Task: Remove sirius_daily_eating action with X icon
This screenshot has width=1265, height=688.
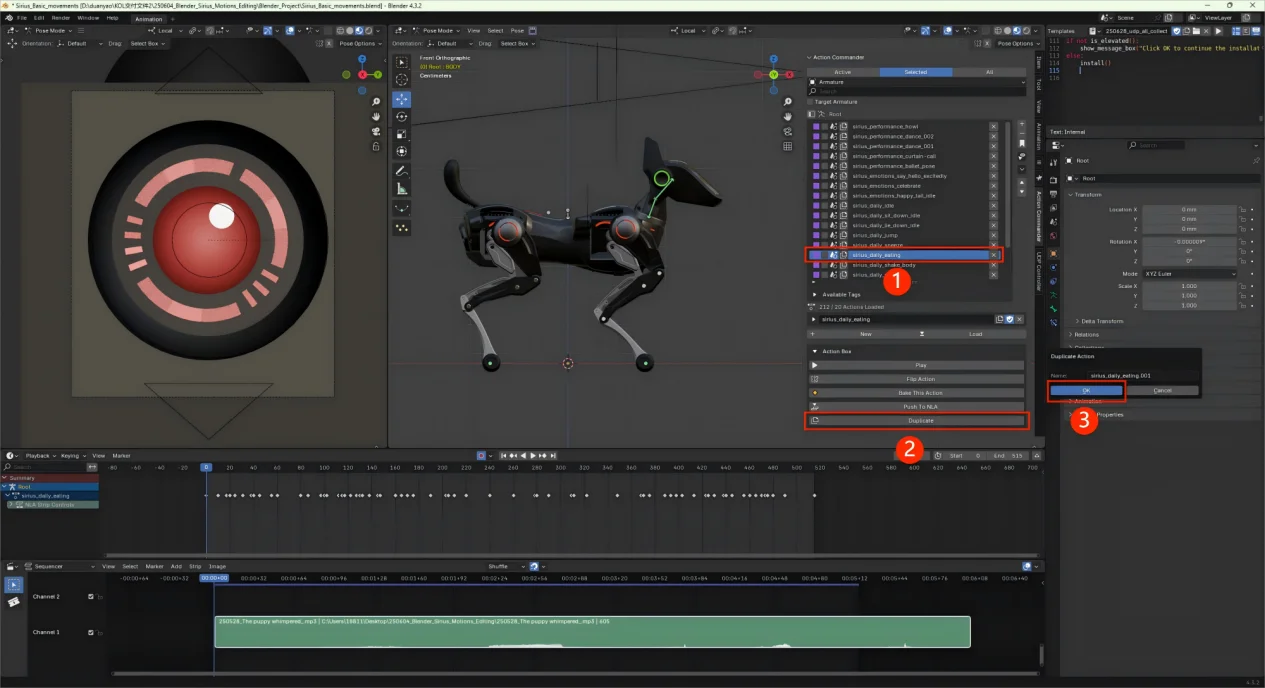Action: (993, 255)
